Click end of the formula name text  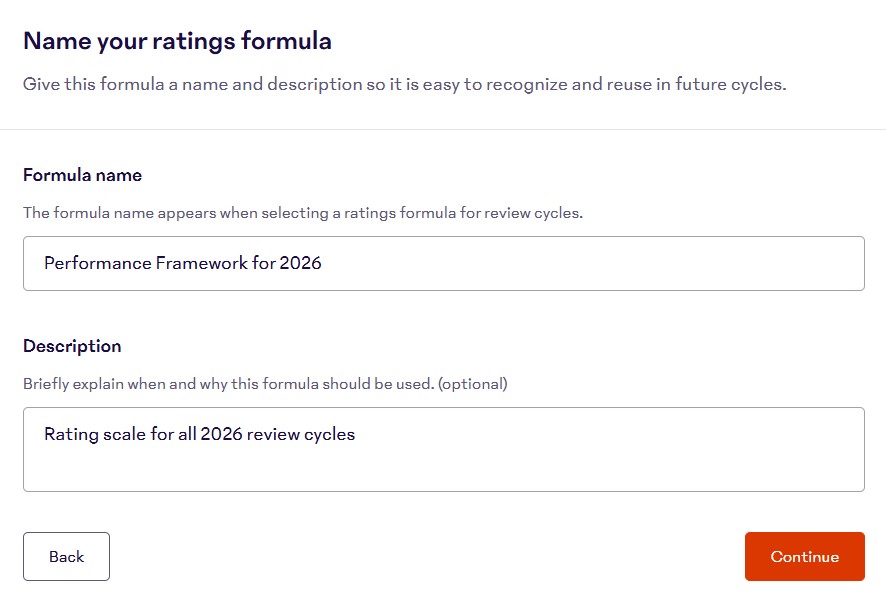(x=322, y=263)
